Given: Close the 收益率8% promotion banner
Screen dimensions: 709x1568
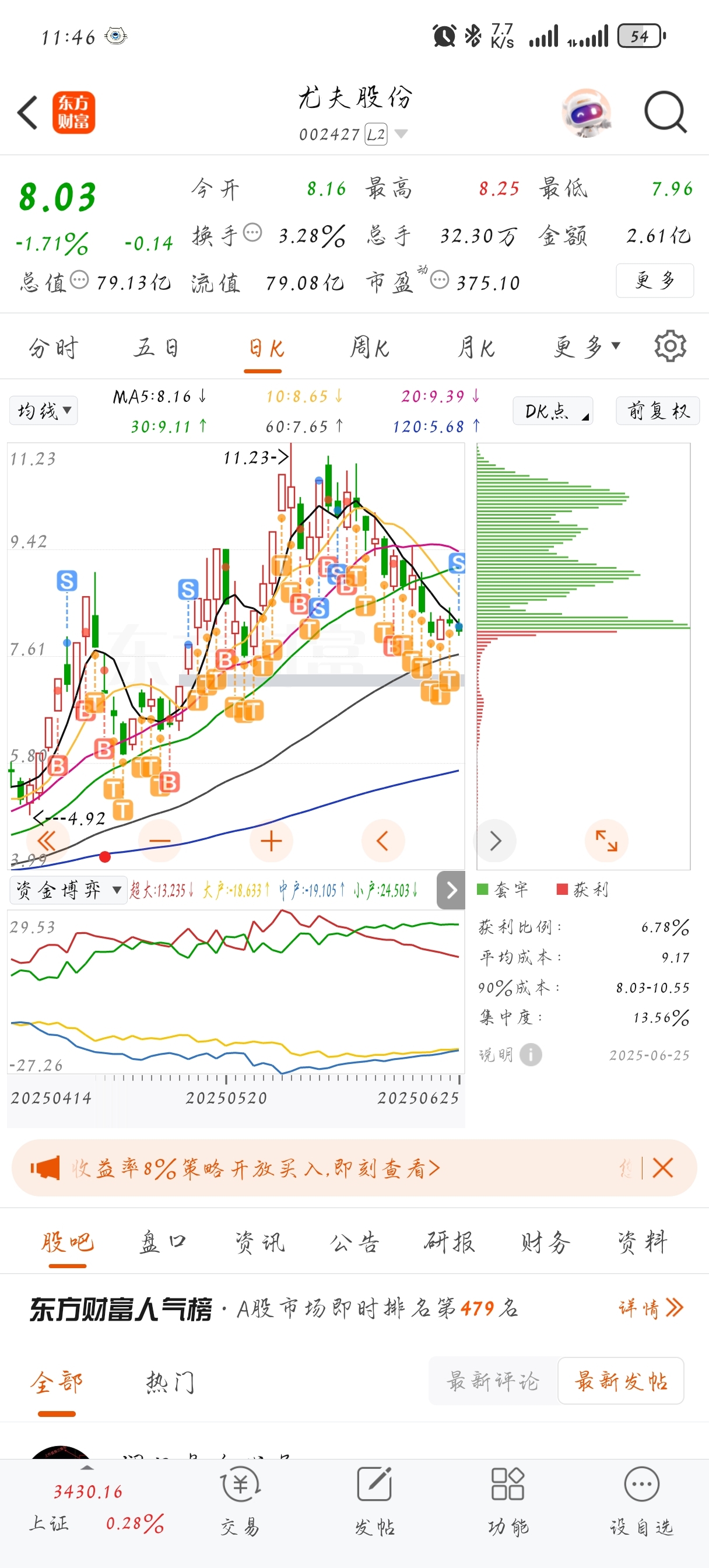Looking at the screenshot, I should click(663, 1167).
